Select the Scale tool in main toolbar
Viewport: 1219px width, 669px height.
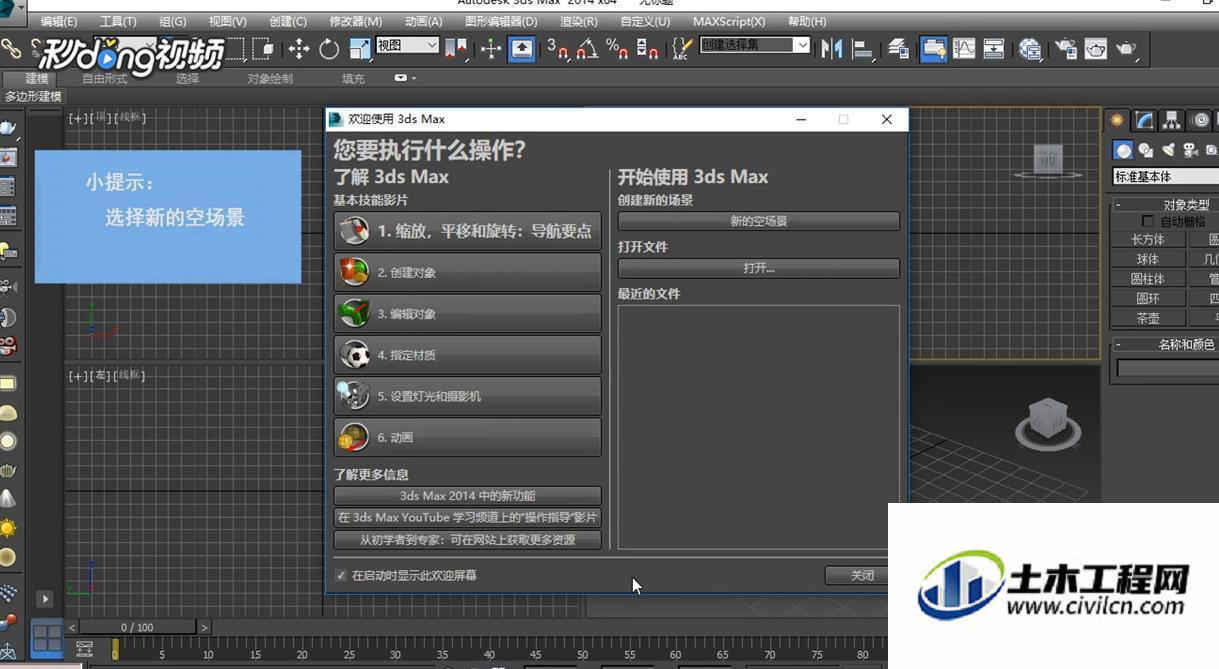pyautogui.click(x=360, y=49)
